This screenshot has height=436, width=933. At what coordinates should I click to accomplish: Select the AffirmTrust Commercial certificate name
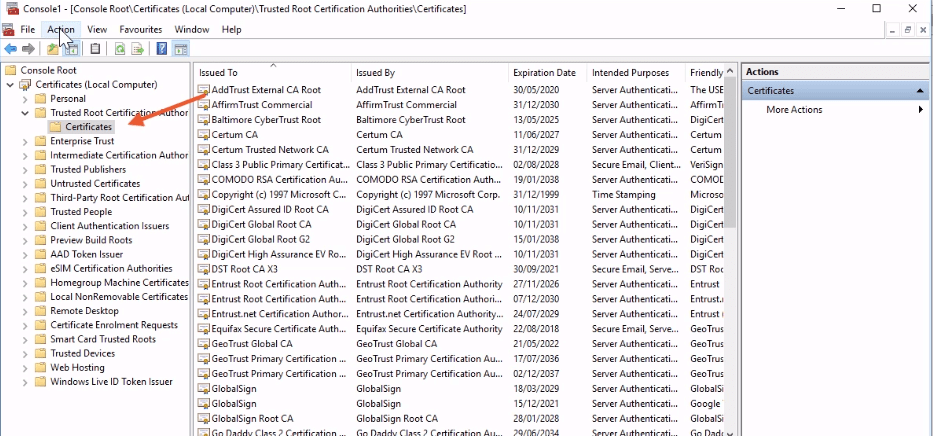tap(262, 105)
